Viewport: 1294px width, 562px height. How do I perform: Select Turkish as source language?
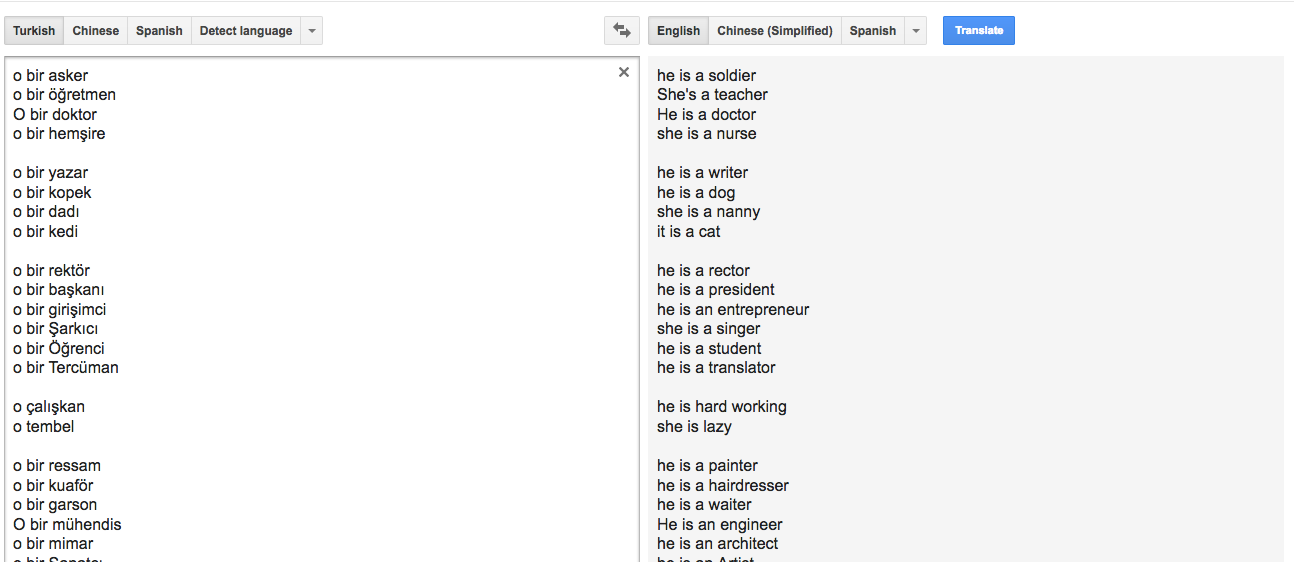tap(34, 31)
